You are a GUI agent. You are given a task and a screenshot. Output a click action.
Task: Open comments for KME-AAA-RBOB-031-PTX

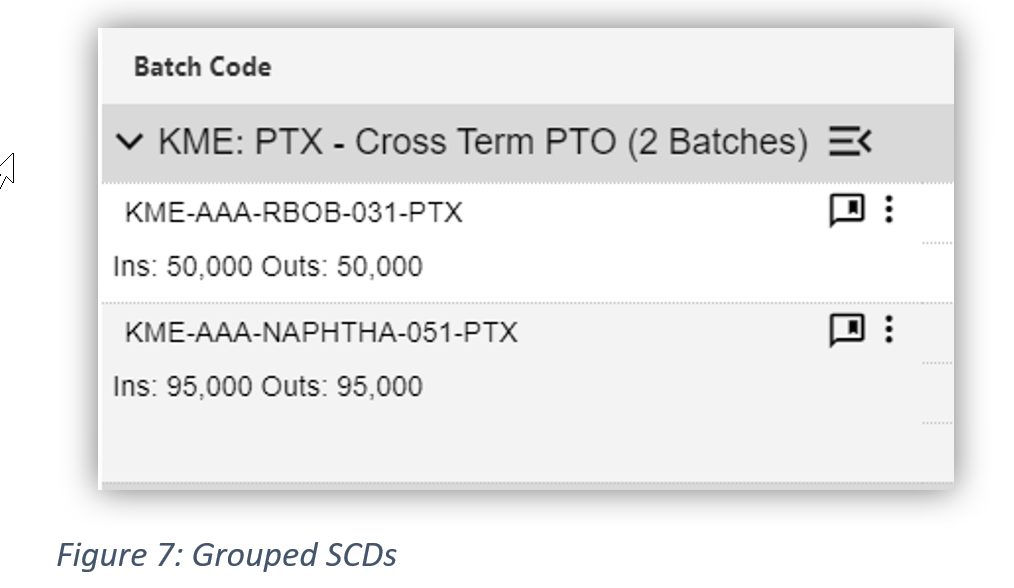[x=847, y=210]
